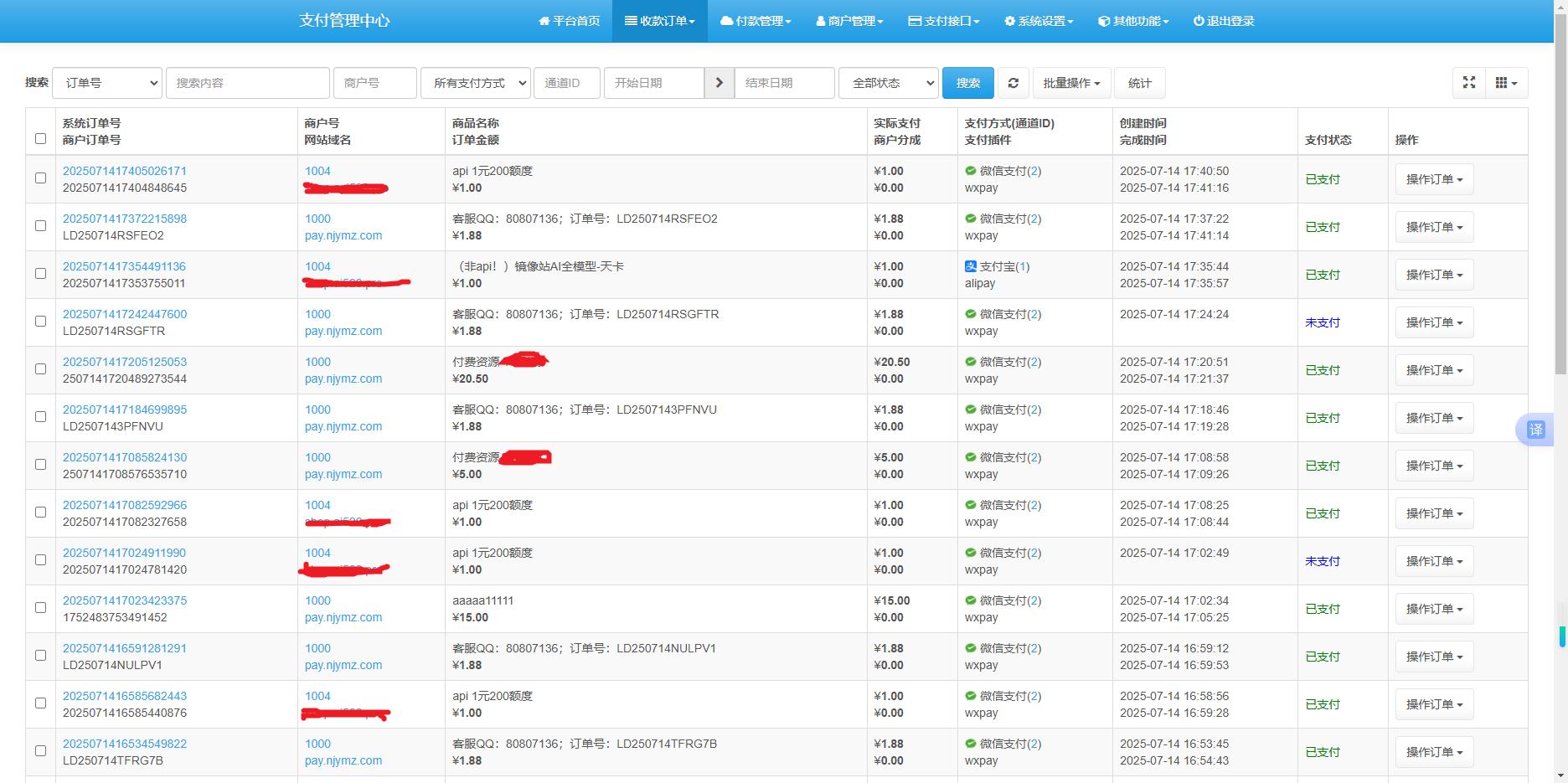This screenshot has height=783, width=1568.
Task: Go to 平台首页 in the navbar
Action: 569,21
